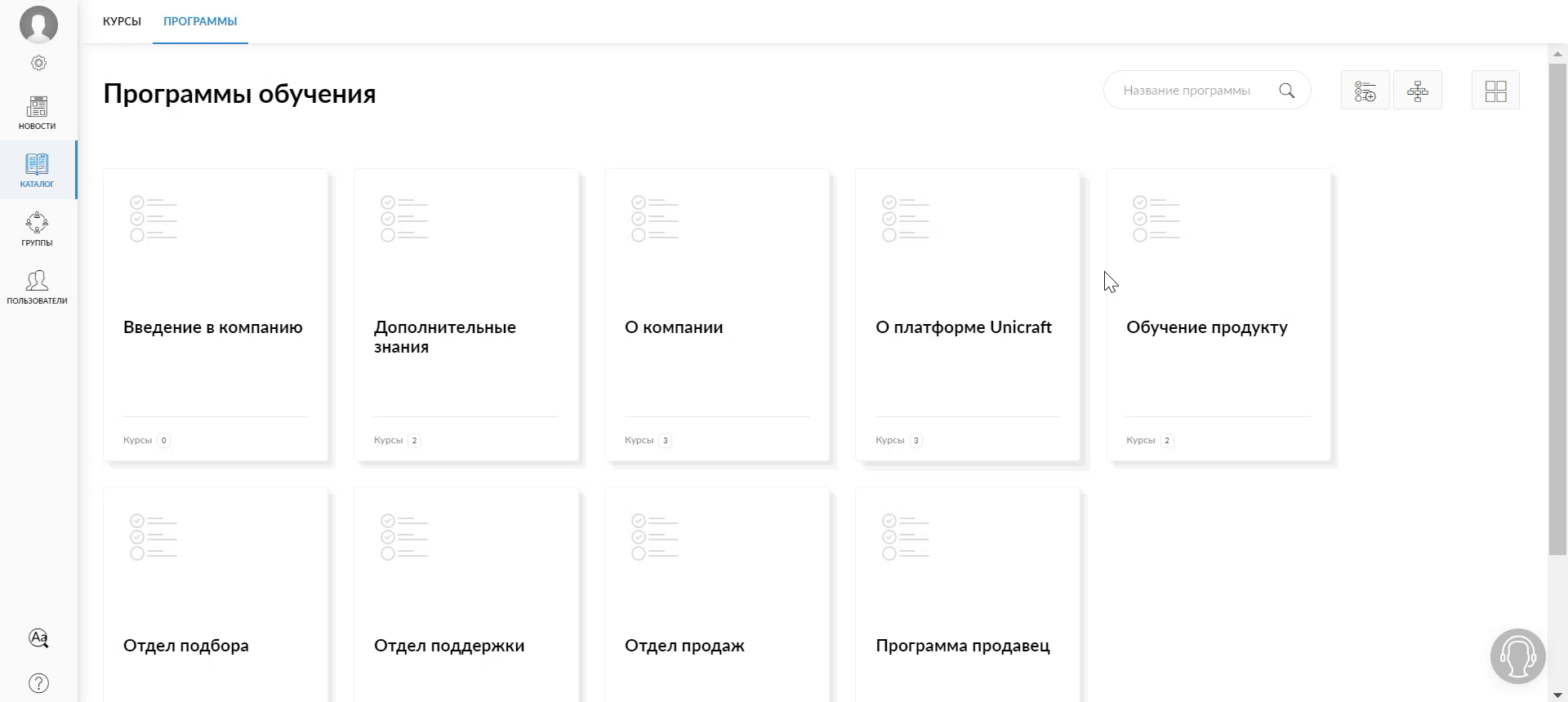1568x702 pixels.
Task: Click checklist icon on О компании card
Action: pyautogui.click(x=655, y=219)
